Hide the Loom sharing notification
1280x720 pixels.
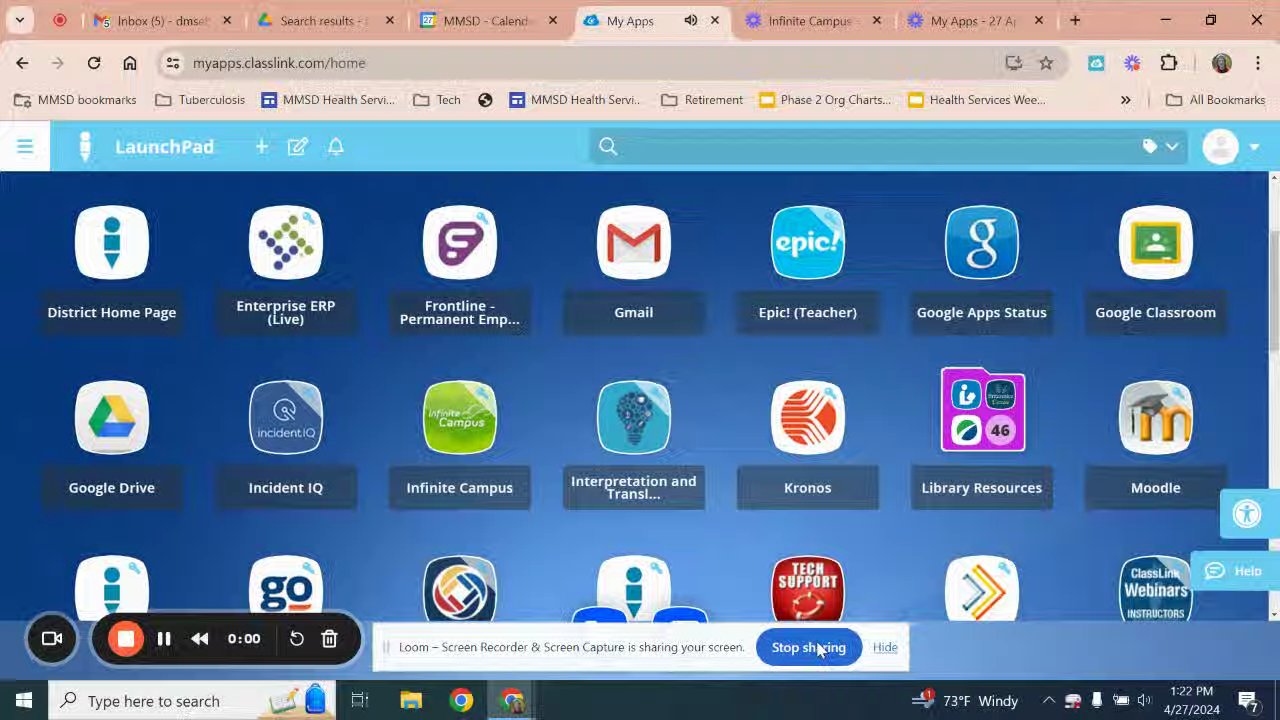885,647
